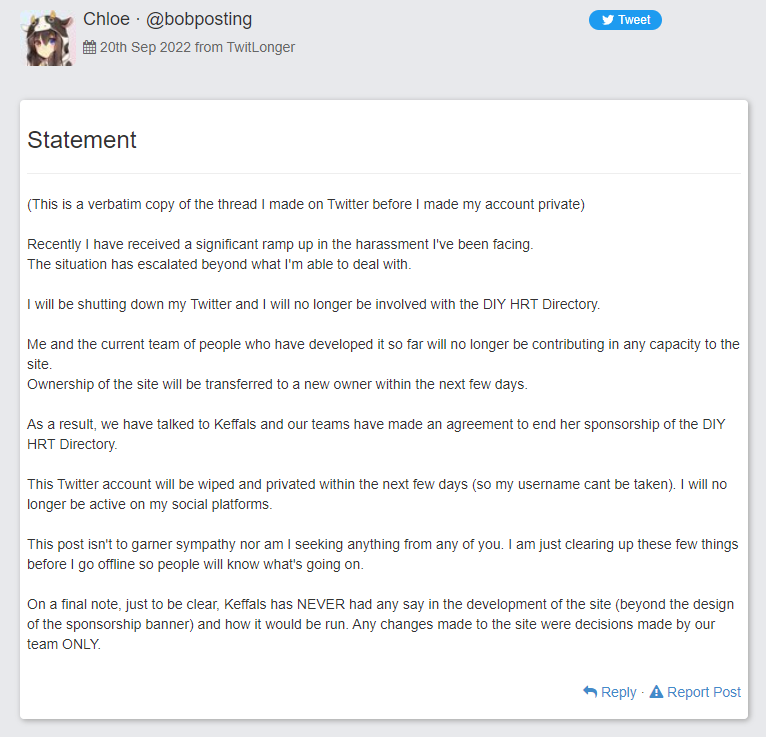Click the warning triangle icon by Report Post
This screenshot has height=737, width=766.
[656, 692]
